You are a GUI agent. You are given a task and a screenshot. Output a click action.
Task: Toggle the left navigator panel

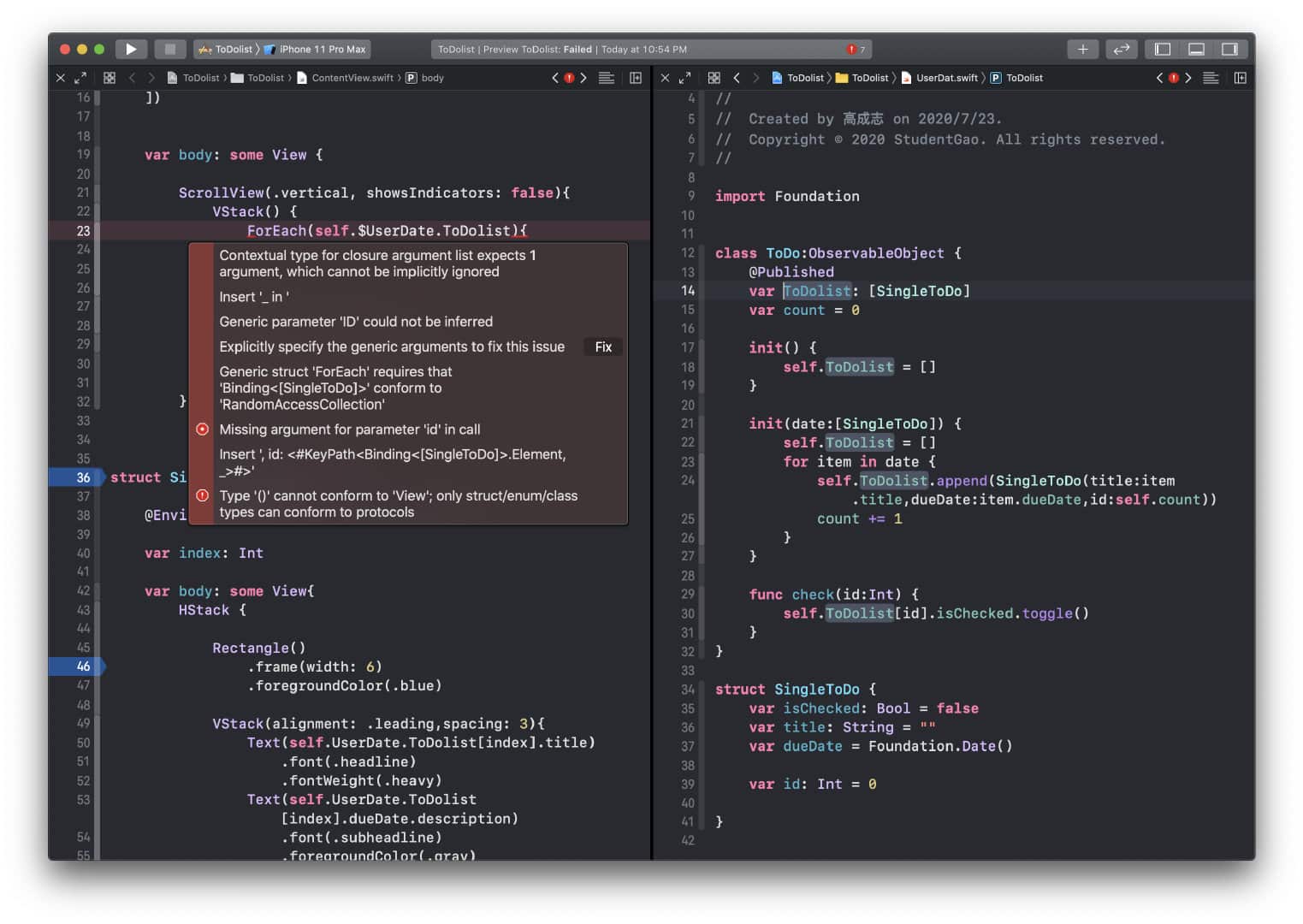[1163, 50]
